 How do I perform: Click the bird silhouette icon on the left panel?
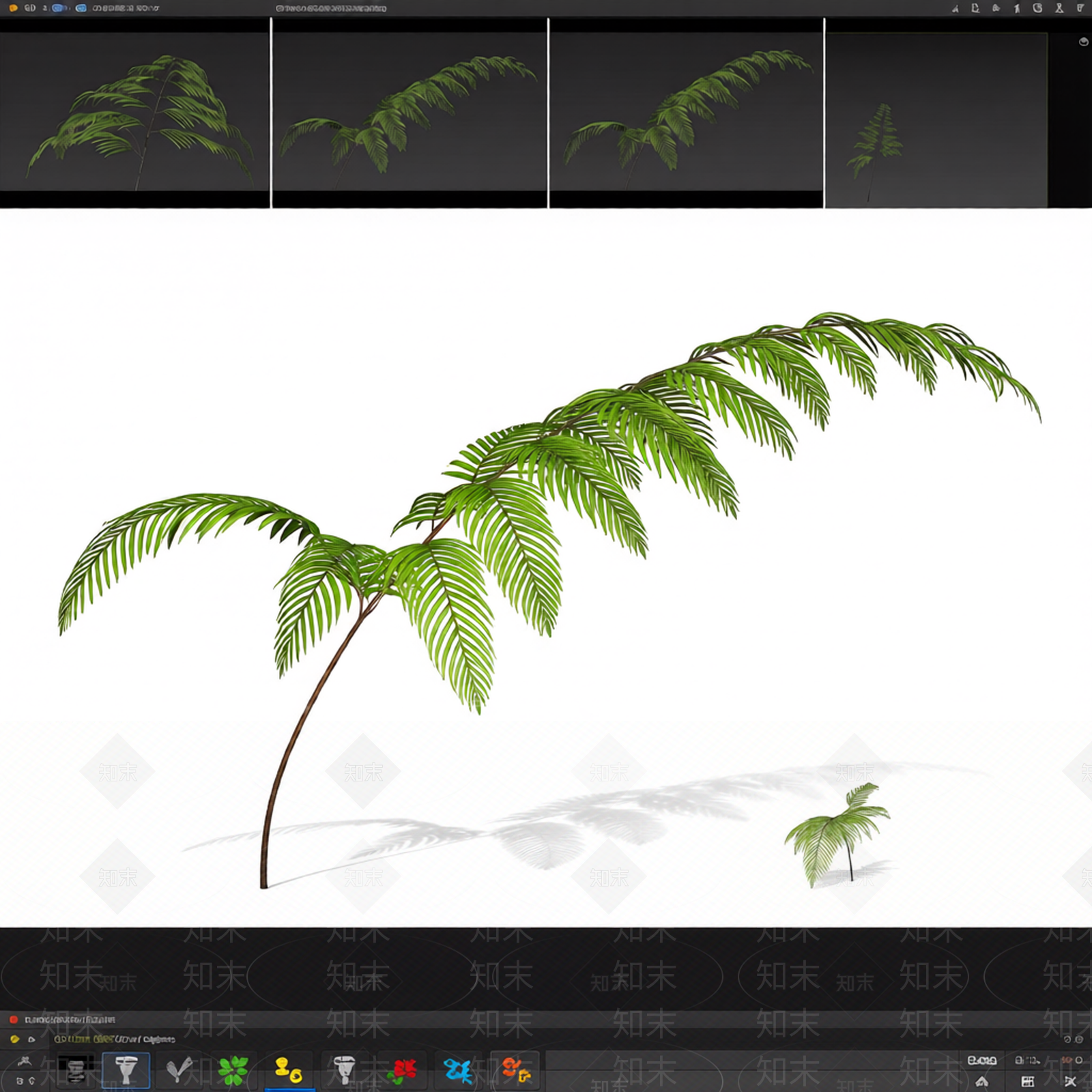tap(25, 1062)
